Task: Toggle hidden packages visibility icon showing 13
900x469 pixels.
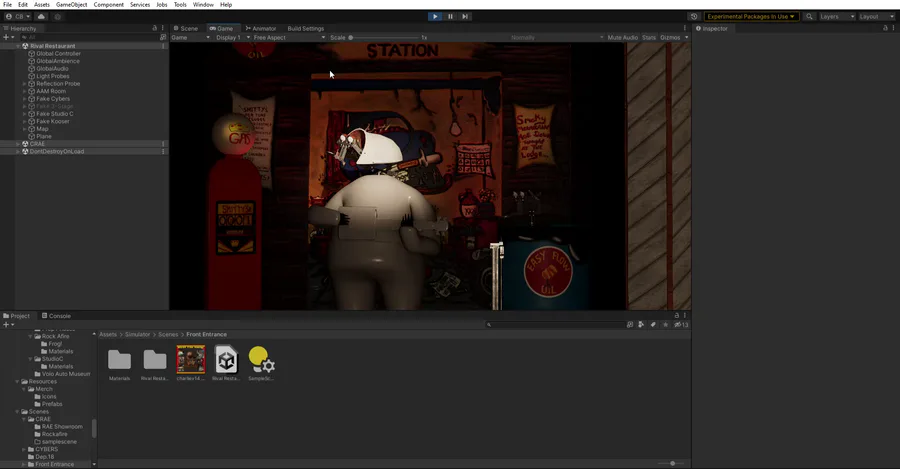Action: [x=681, y=325]
